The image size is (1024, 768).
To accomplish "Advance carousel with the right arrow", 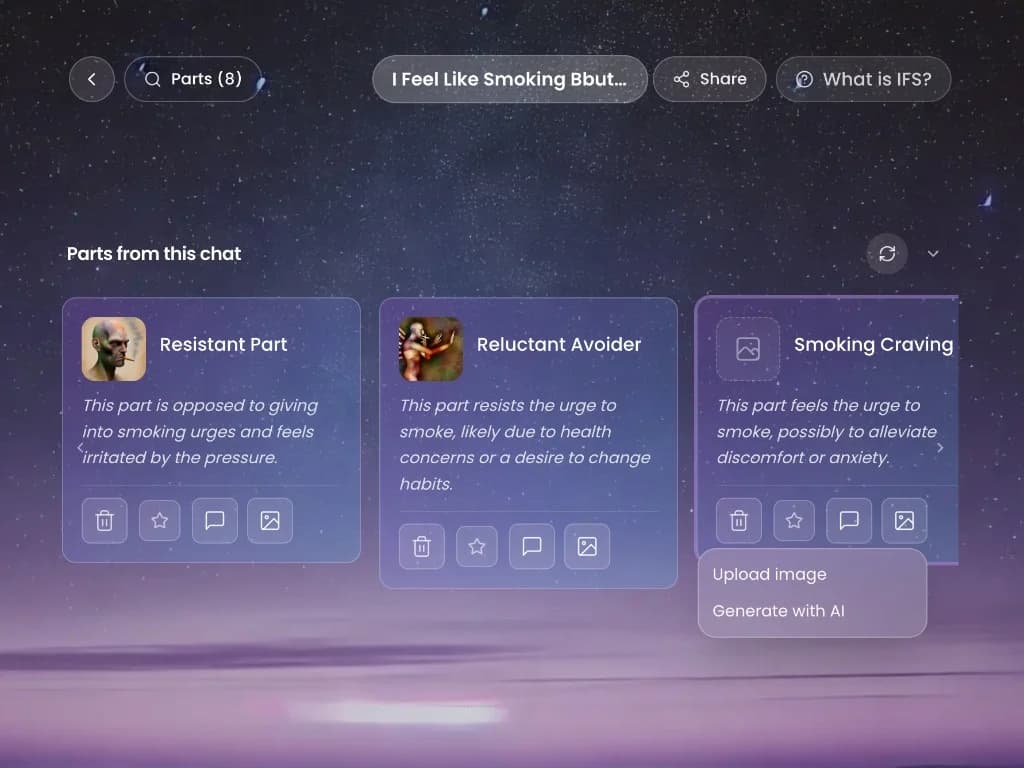I will (x=939, y=448).
